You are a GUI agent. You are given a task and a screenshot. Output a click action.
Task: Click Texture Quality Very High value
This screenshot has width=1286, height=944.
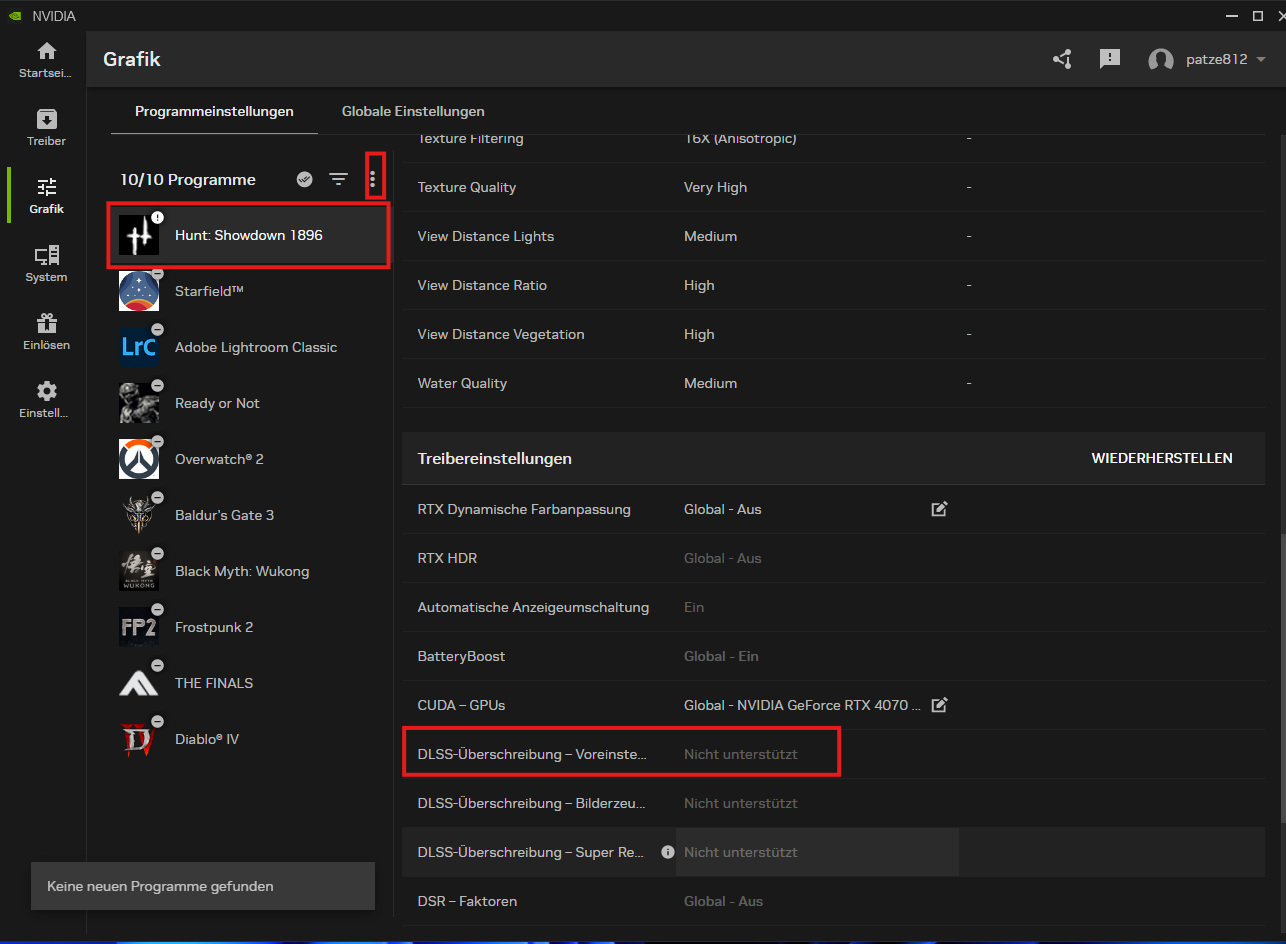point(715,187)
